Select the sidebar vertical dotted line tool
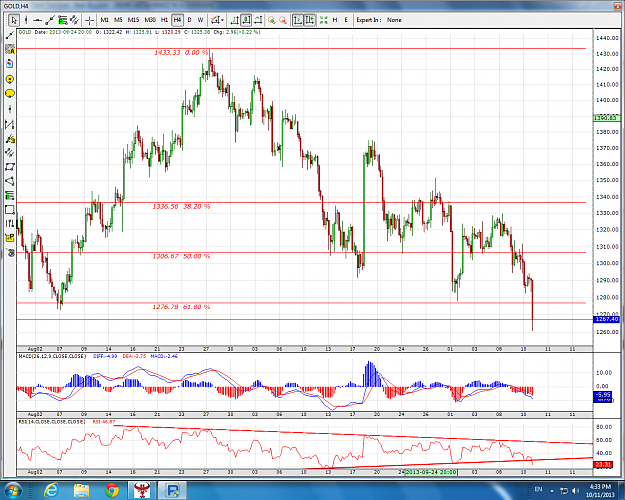The height and width of the screenshot is (500, 625). 10,109
